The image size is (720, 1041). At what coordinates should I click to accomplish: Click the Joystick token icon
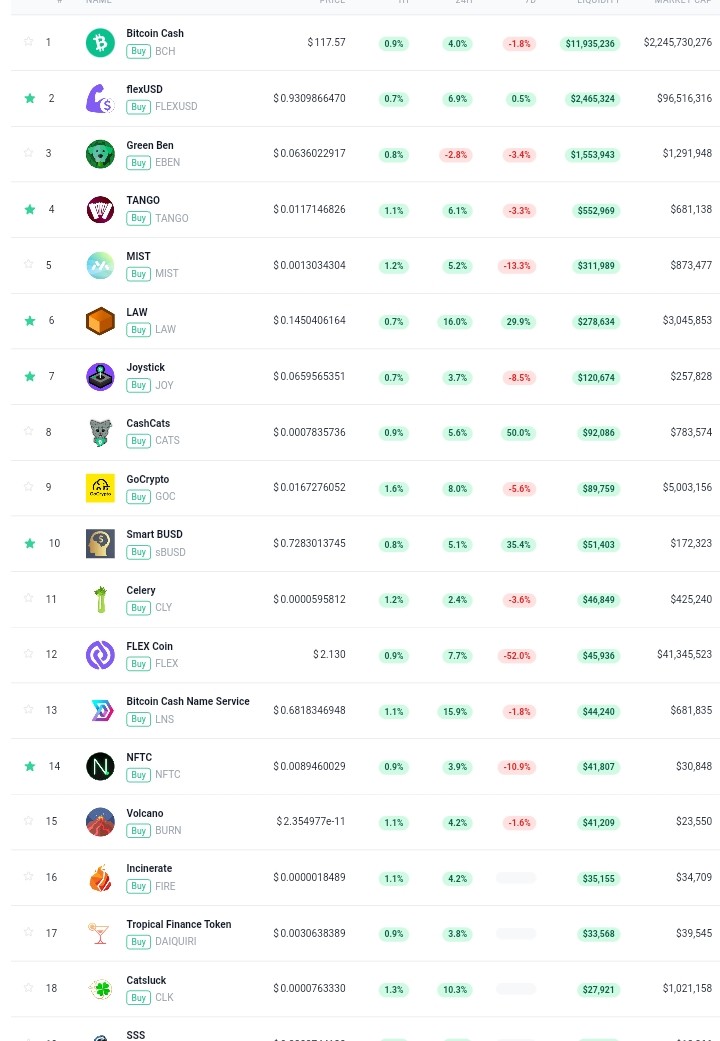click(x=100, y=377)
